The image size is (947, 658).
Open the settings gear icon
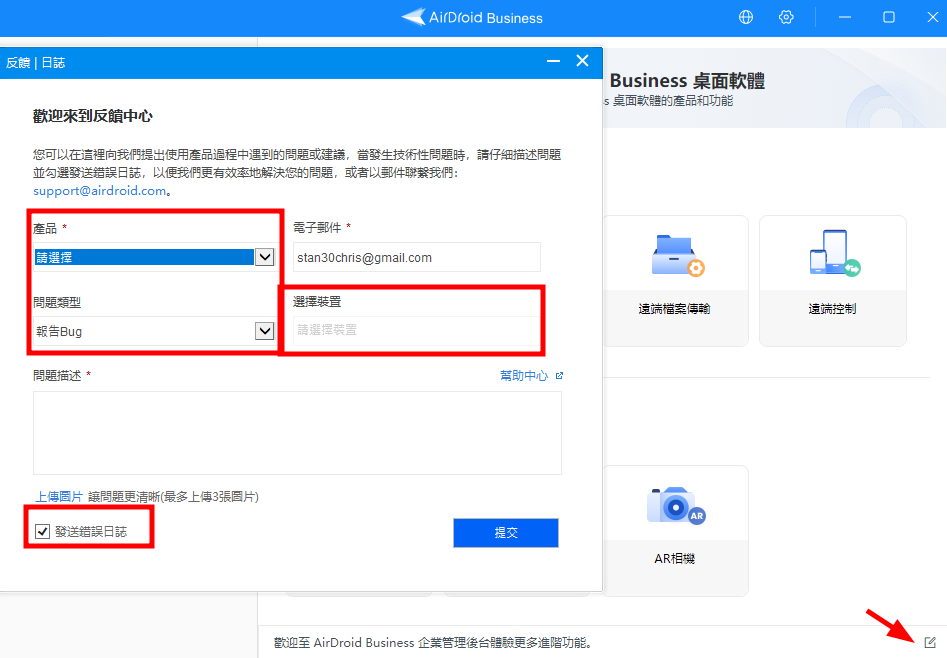pyautogui.click(x=786, y=17)
